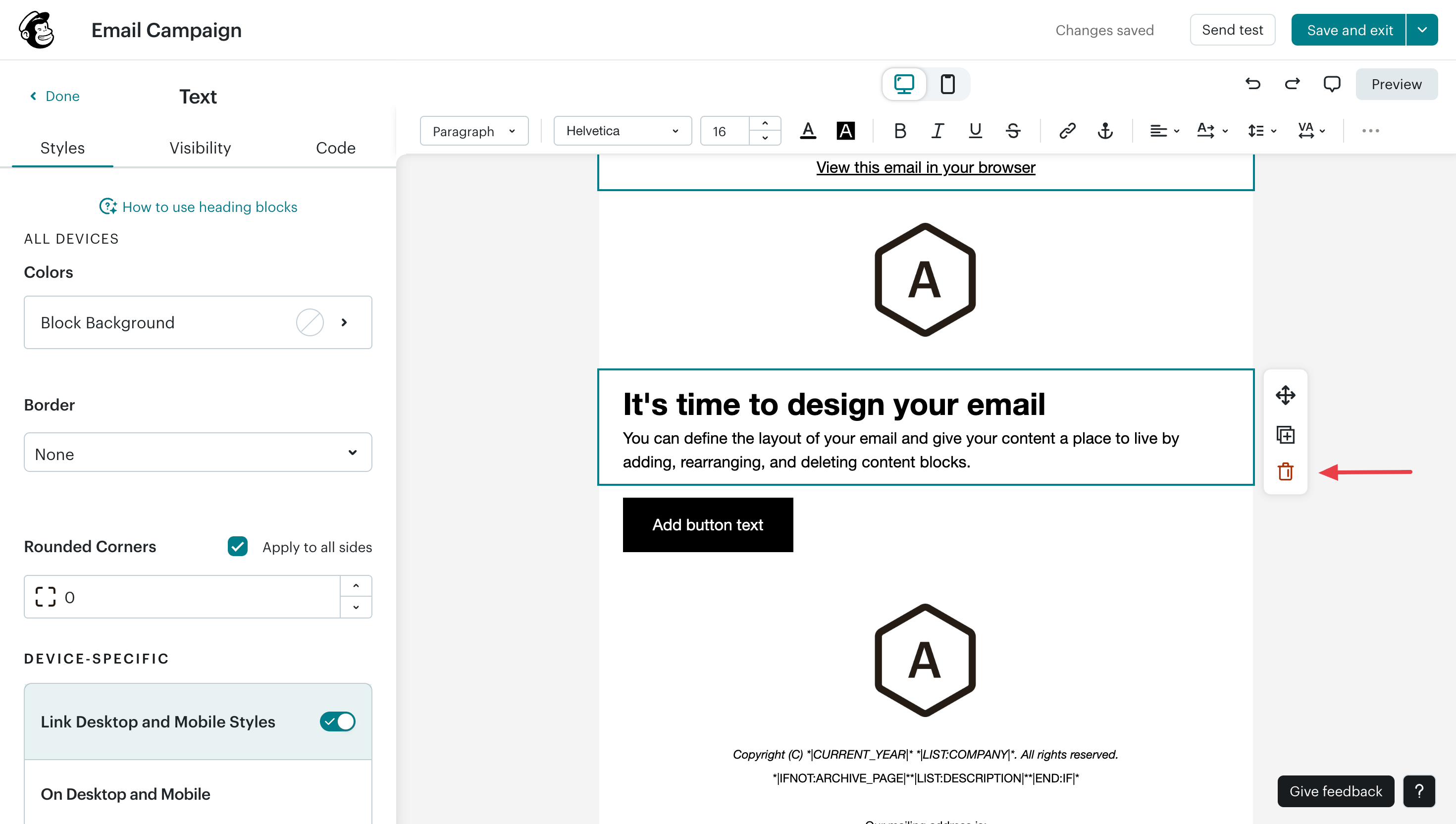Open the Paragraph style dropdown
The width and height of the screenshot is (1456, 824).
(x=473, y=131)
